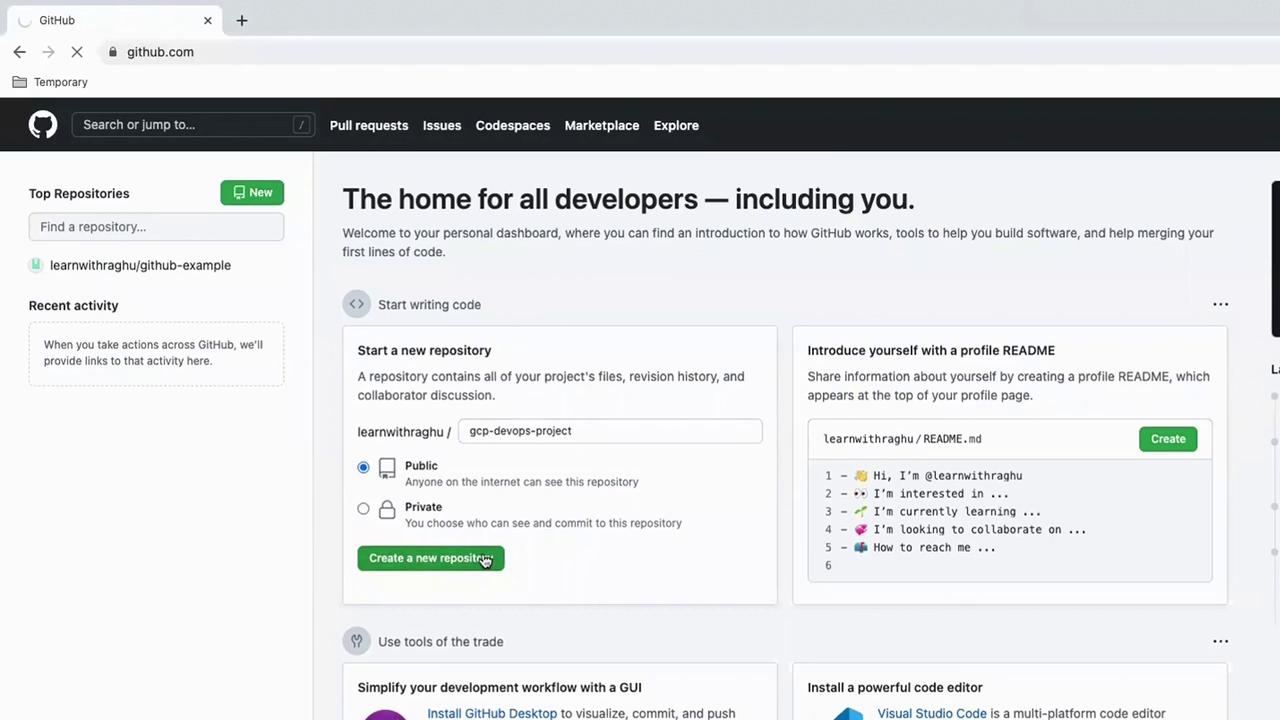Click the Start a new repository heading

pos(424,350)
